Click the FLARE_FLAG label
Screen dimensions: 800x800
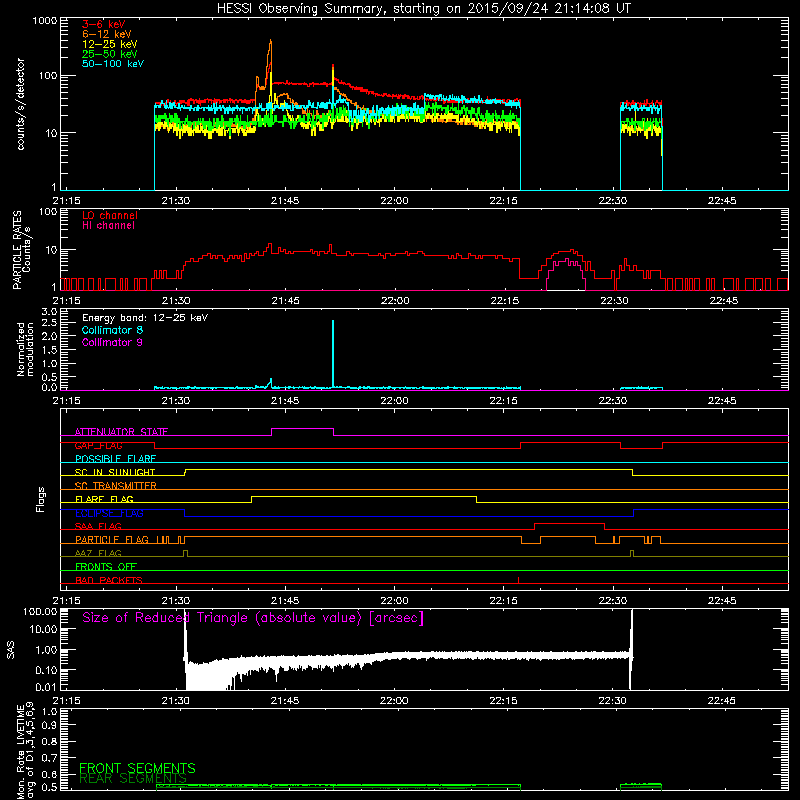click(x=104, y=499)
